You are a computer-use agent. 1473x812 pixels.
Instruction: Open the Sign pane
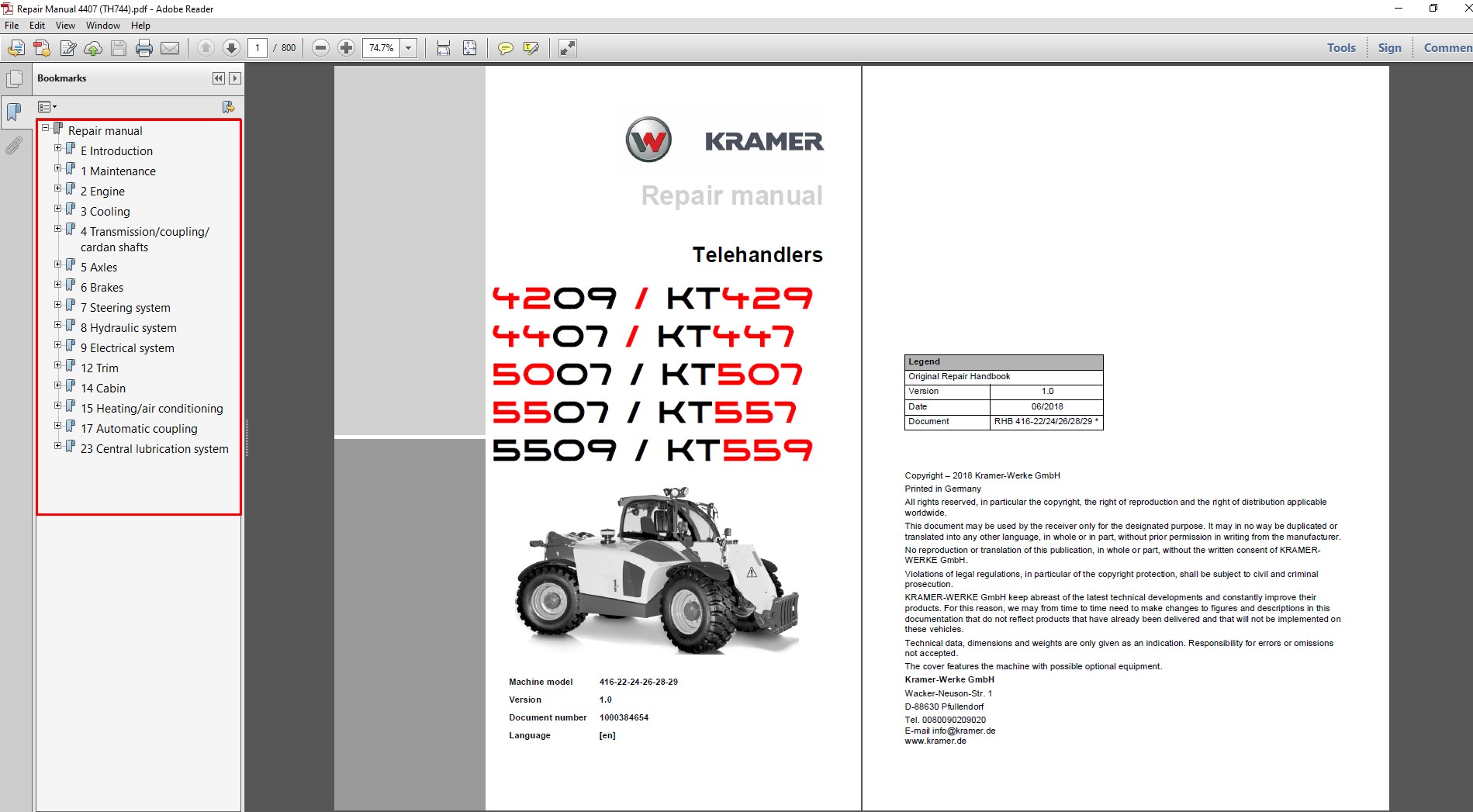(x=1389, y=48)
